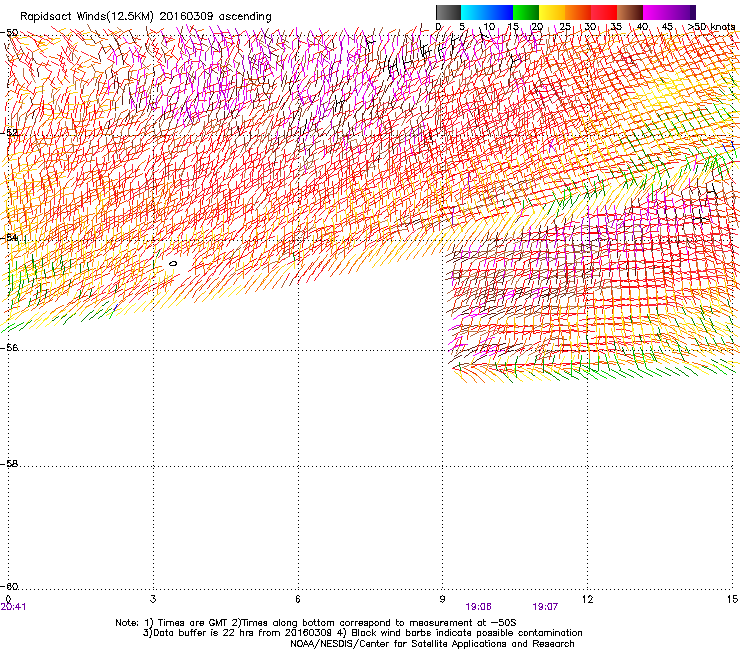Click the red 30-35 knots color segment
The width and height of the screenshot is (740, 650).
[x=604, y=12]
